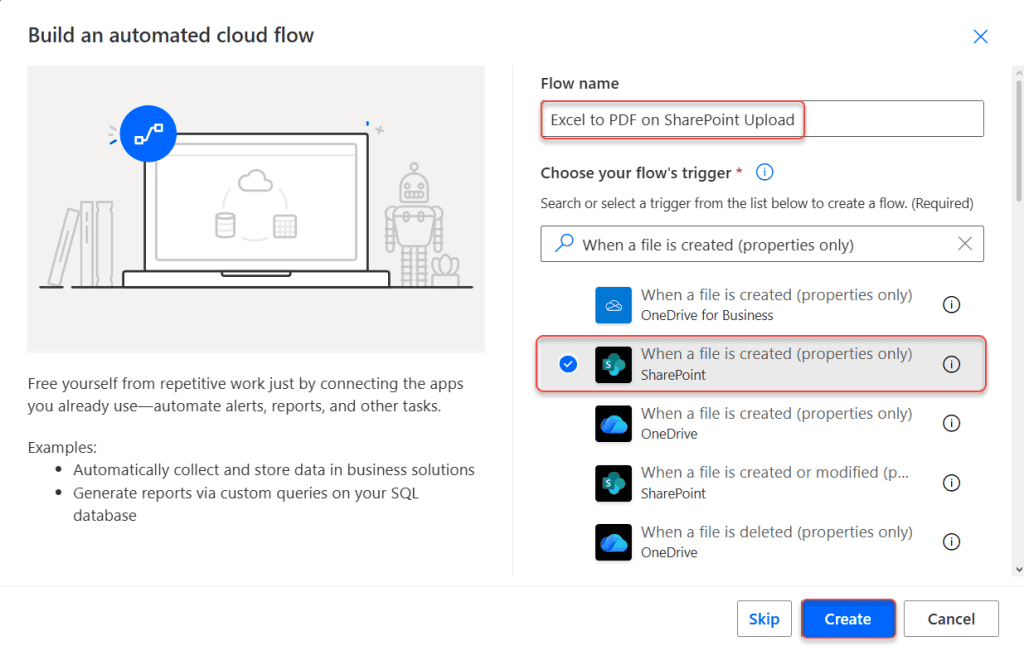The height and width of the screenshot is (646, 1024).
Task: Open info for OneDrive file created trigger
Action: tap(952, 423)
